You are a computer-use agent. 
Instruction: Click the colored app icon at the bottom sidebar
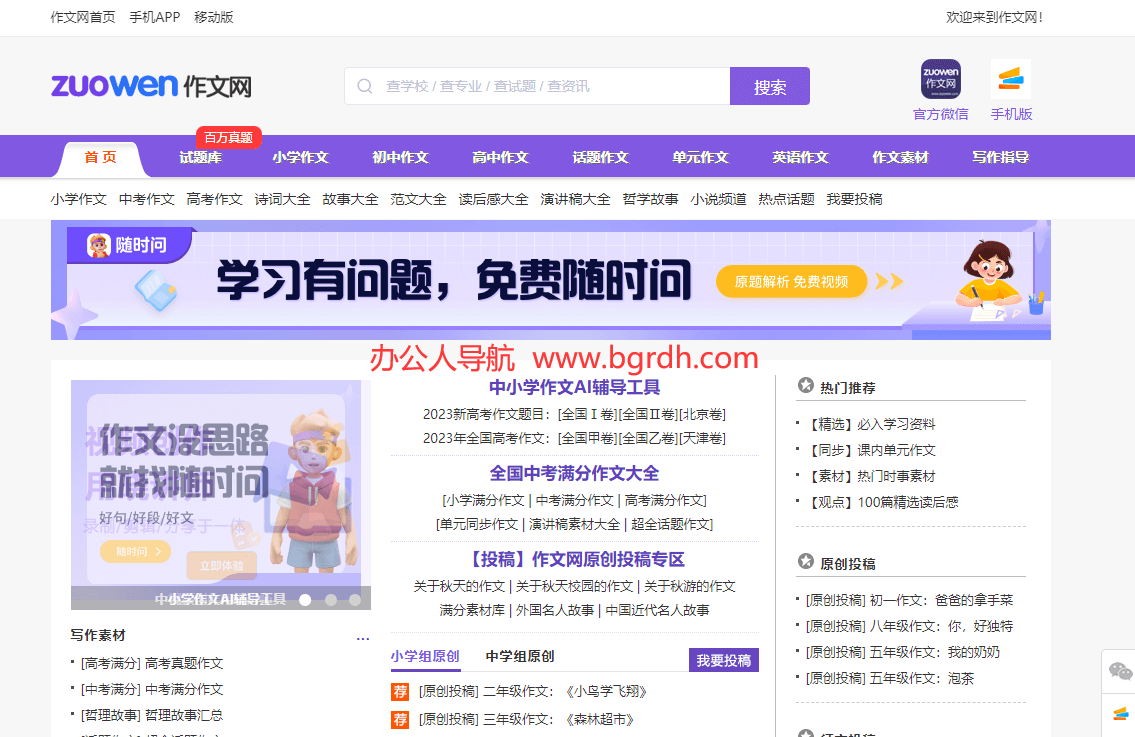1121,714
